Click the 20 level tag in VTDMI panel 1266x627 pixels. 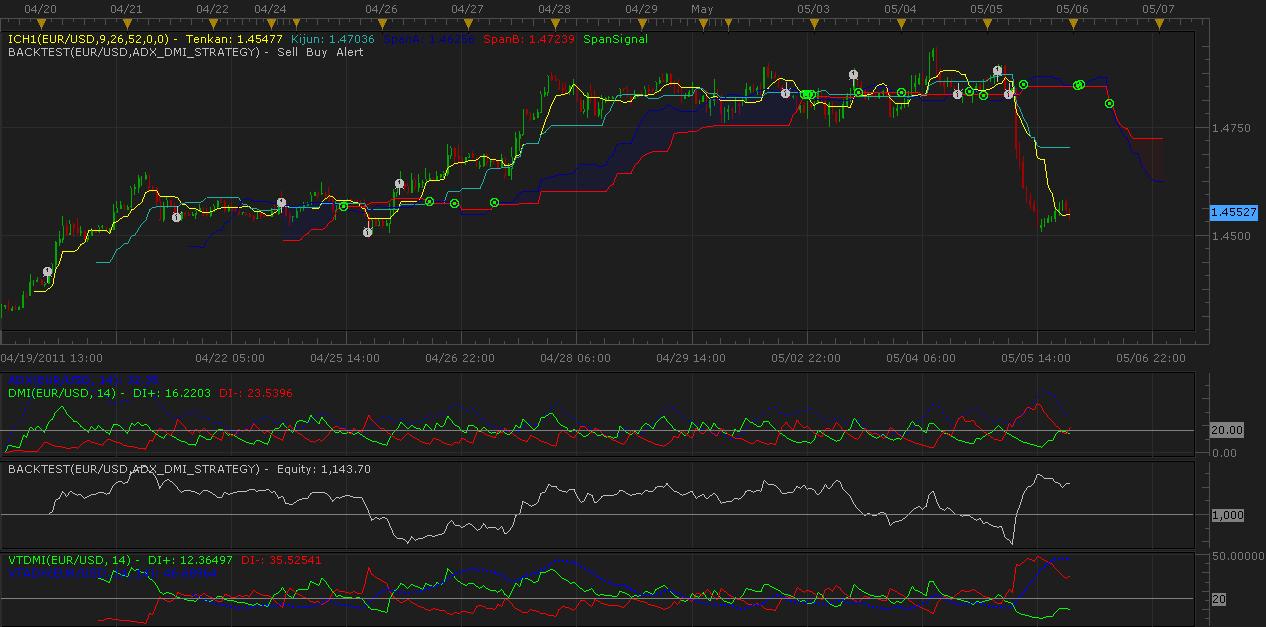pos(1219,599)
